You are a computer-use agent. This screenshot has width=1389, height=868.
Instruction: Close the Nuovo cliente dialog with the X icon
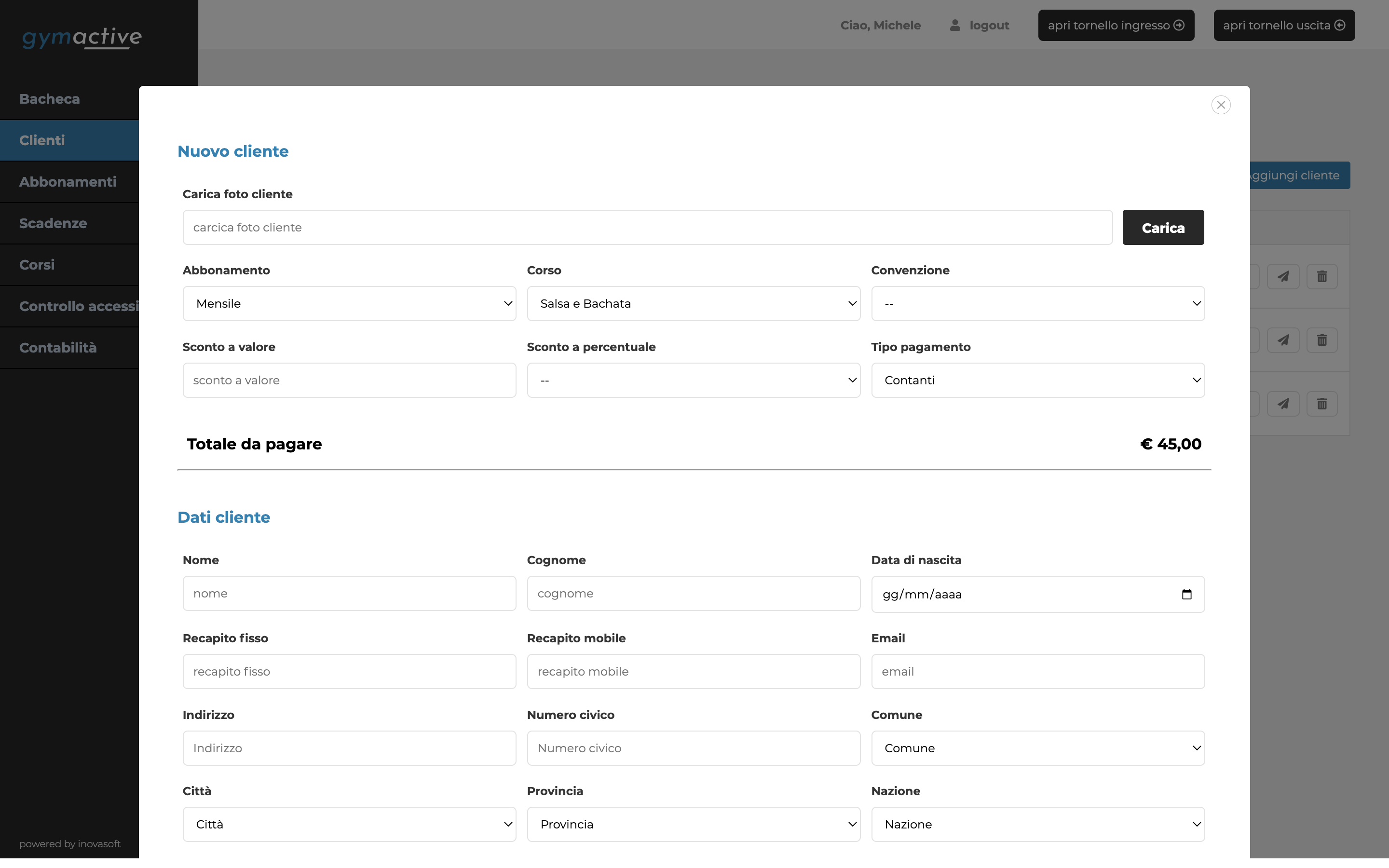click(x=1221, y=105)
